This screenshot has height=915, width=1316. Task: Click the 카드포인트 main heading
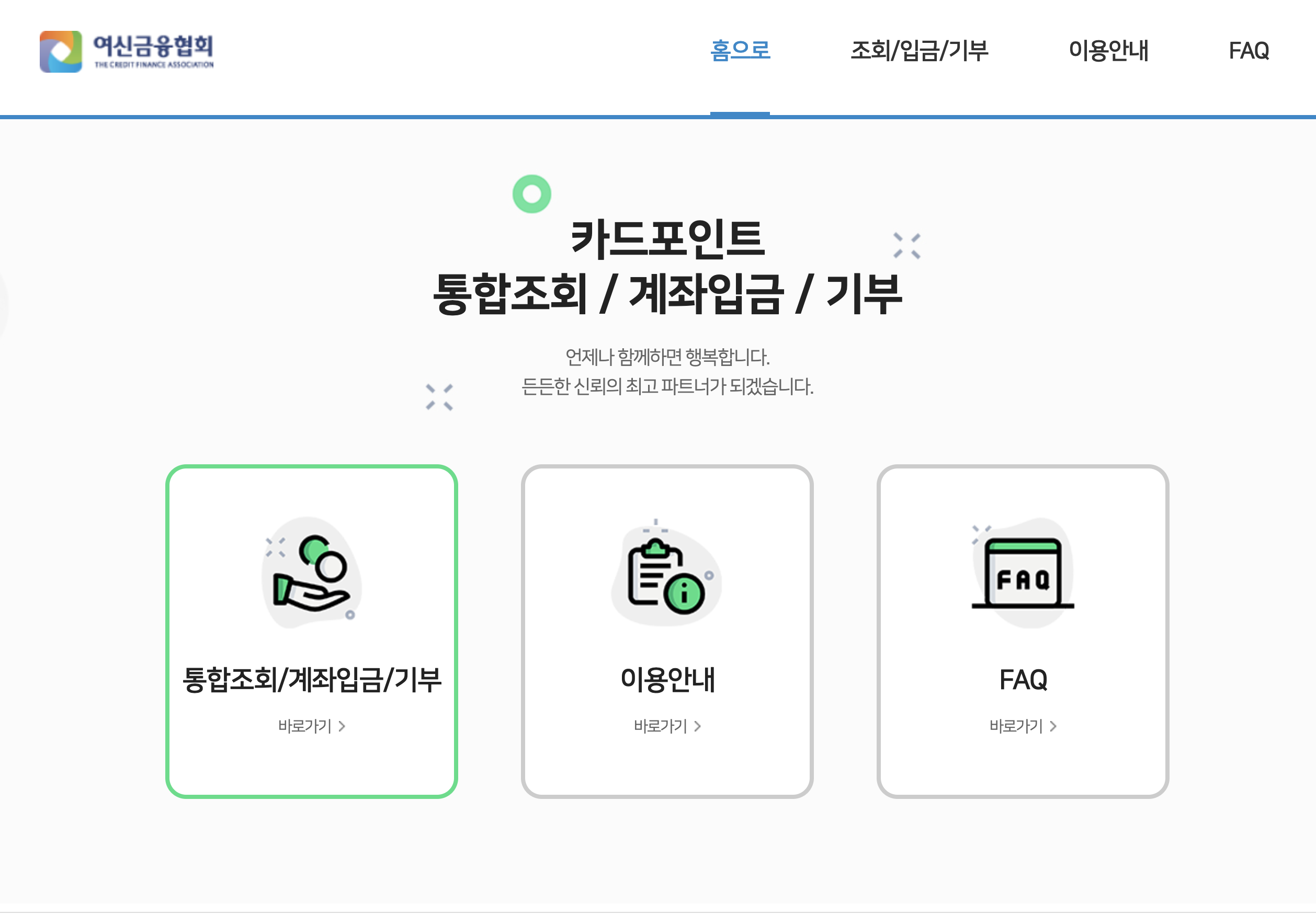[x=667, y=238]
